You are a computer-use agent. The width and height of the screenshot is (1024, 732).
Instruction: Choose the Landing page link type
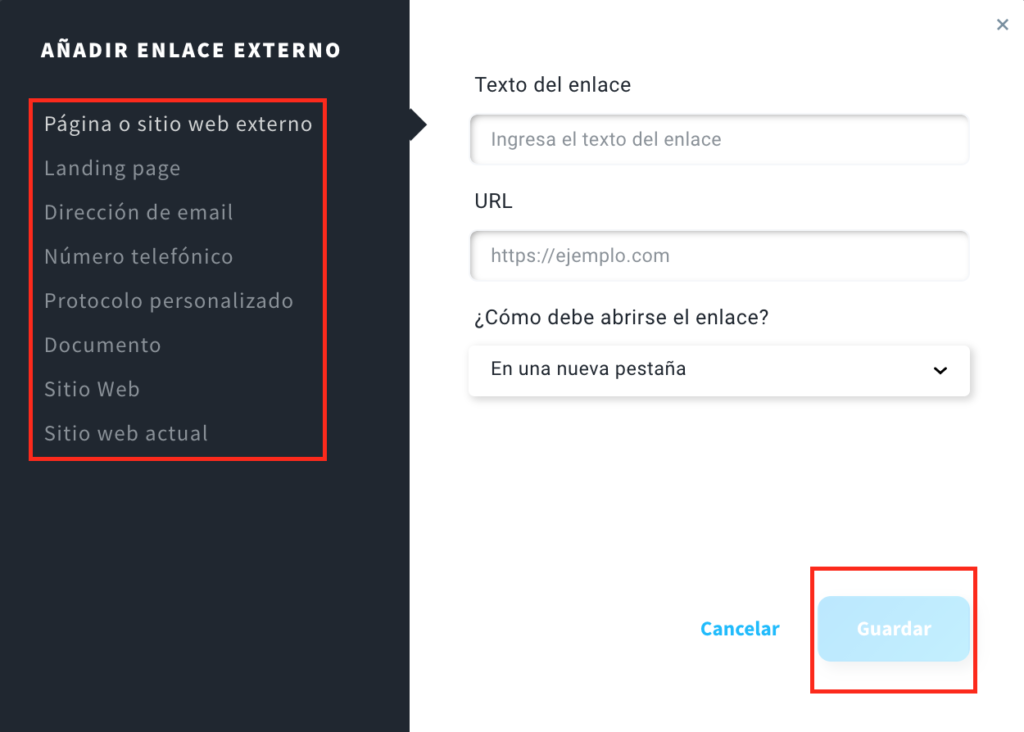click(112, 168)
